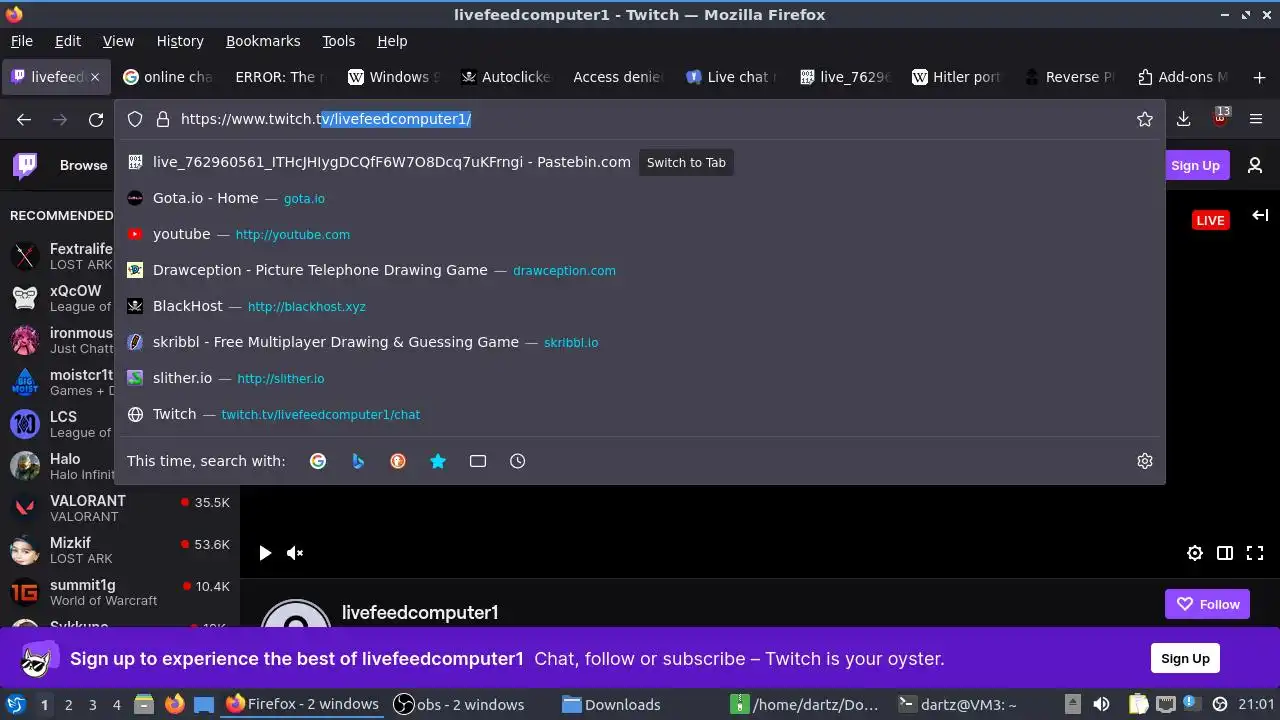Image resolution: width=1280 pixels, height=720 pixels.
Task: Search with DuckDuckGo this time
Action: (398, 461)
